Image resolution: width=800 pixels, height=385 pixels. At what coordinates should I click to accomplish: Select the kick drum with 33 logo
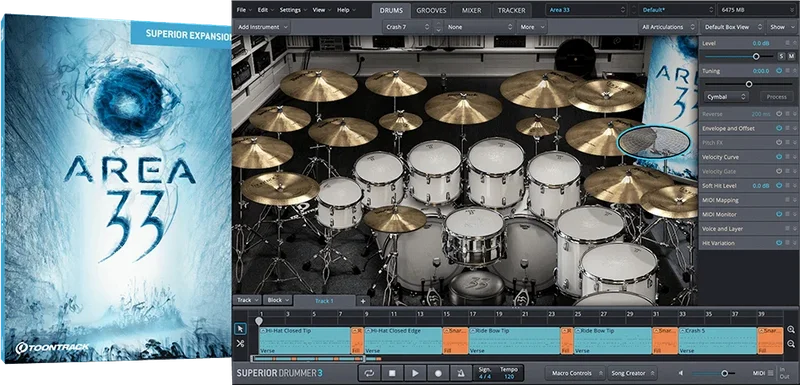(x=478, y=288)
